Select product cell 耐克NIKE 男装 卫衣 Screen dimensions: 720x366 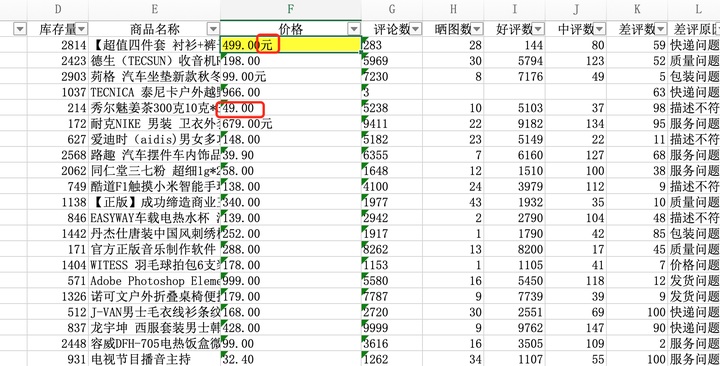154,123
